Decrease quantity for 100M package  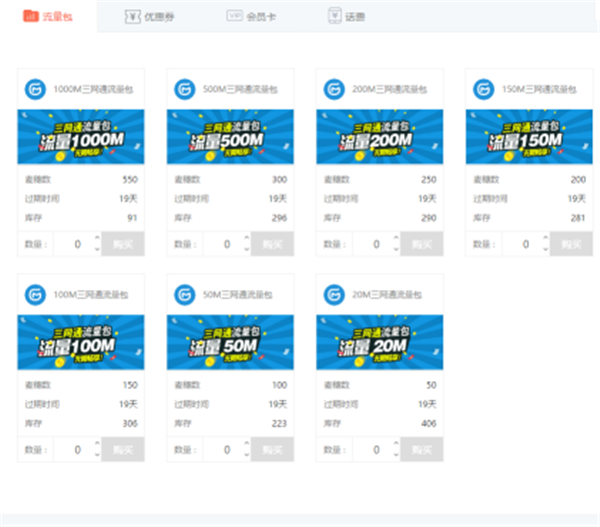click(x=97, y=455)
